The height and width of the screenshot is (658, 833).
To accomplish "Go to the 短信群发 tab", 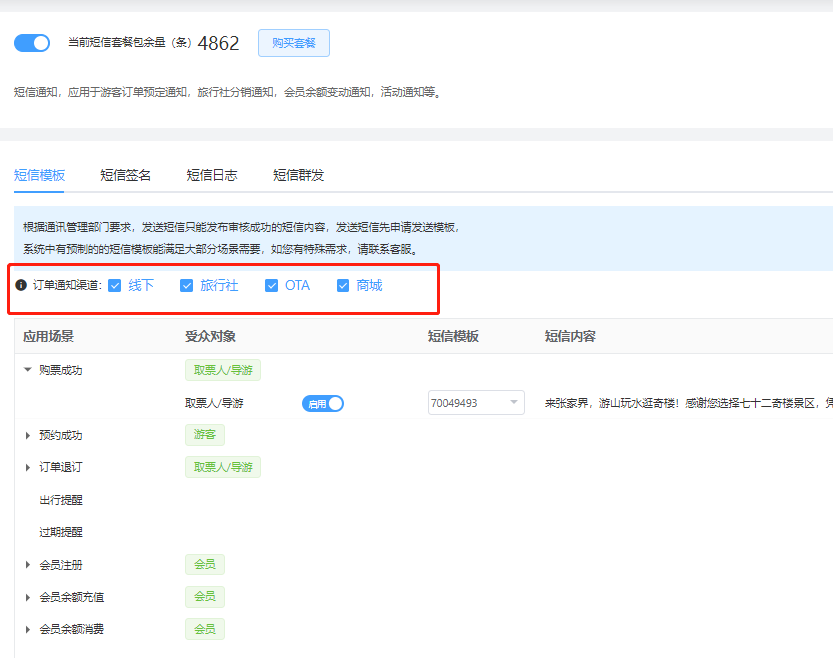I will point(298,175).
